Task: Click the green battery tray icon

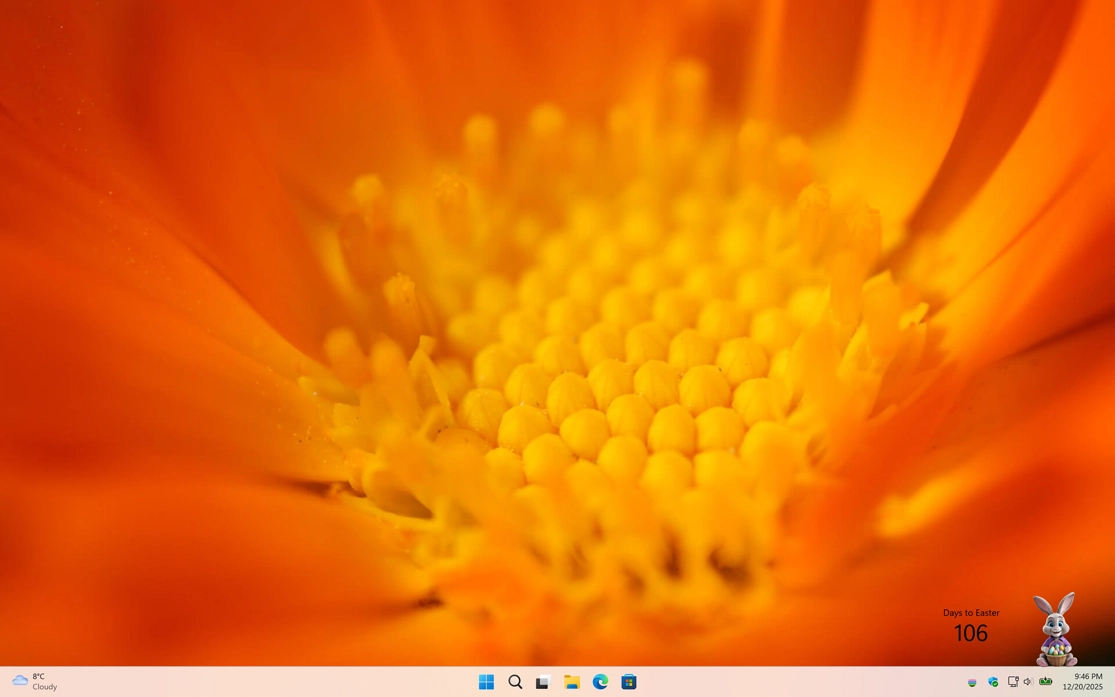Action: click(1046, 681)
